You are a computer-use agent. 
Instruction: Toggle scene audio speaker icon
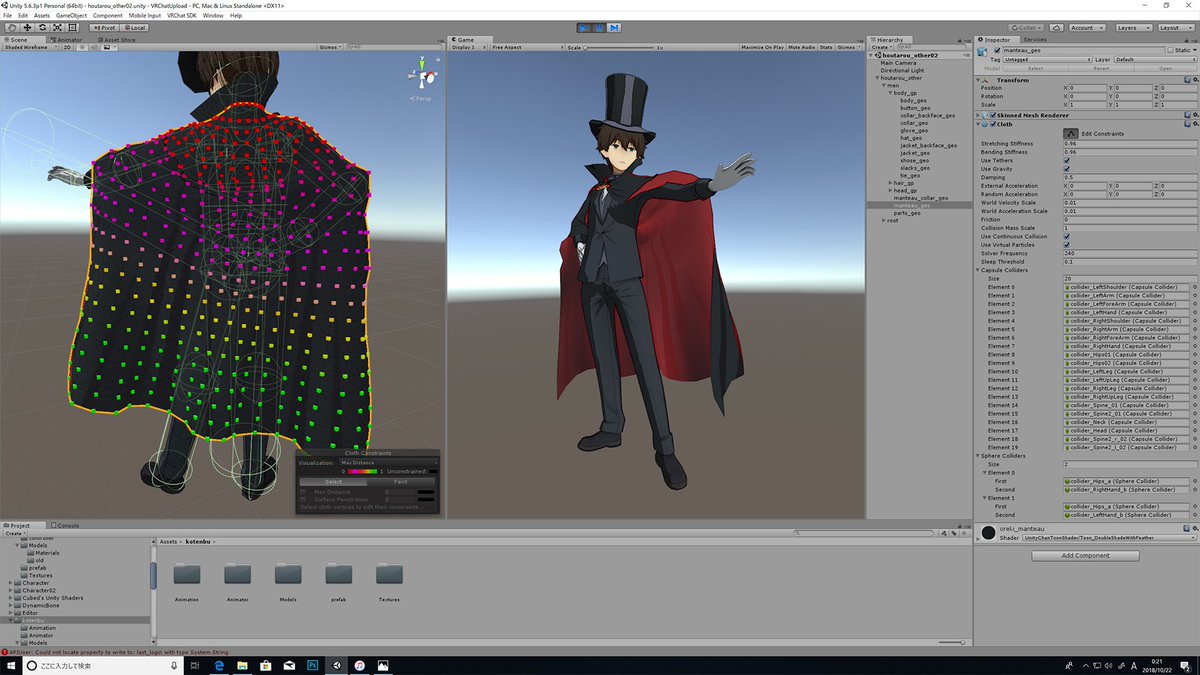(x=94, y=47)
